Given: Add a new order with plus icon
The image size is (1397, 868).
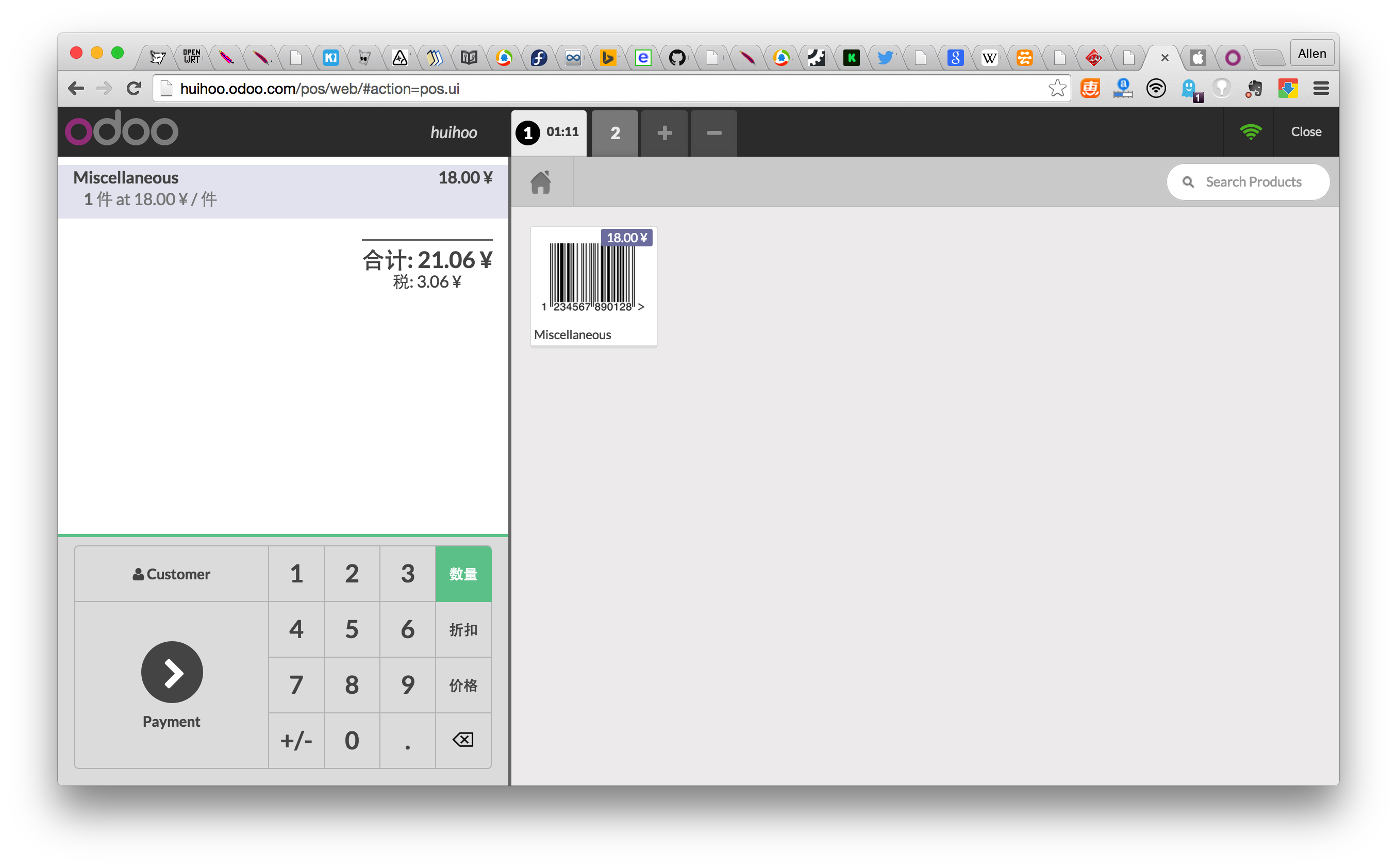Looking at the screenshot, I should 664,133.
